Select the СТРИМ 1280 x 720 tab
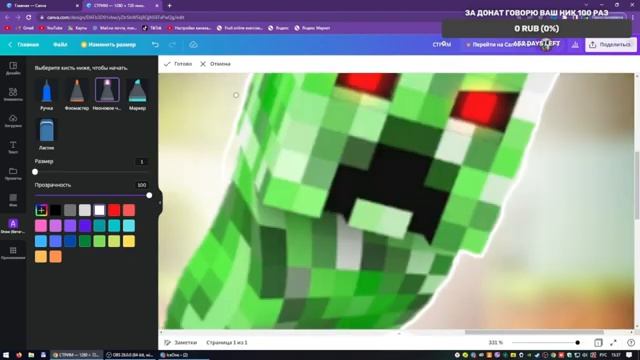The width and height of the screenshot is (640, 360). coord(121,6)
